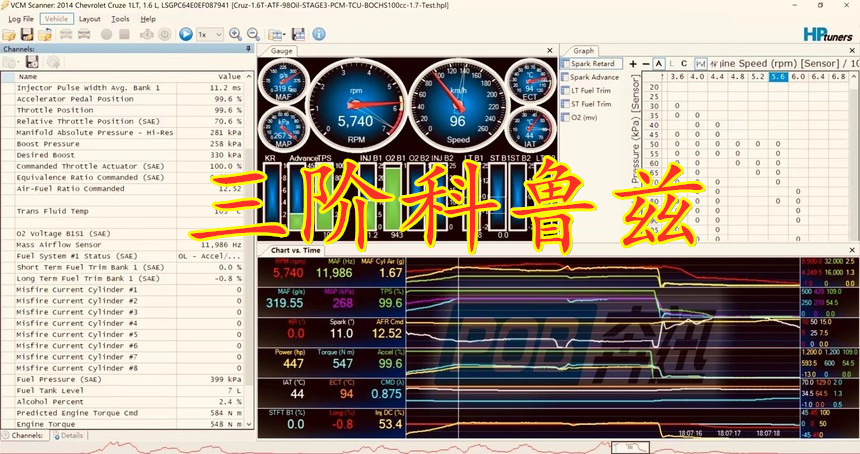860x454 pixels.
Task: Click the grayed stop square button
Action: pos(125,35)
